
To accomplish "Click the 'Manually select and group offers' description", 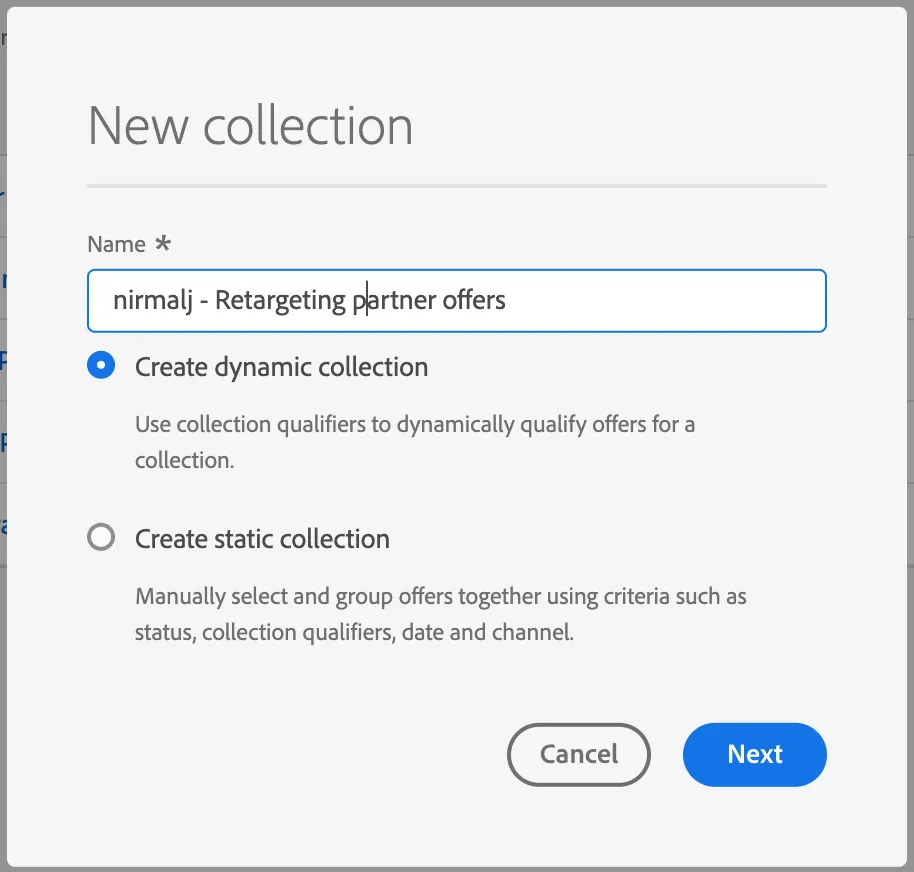I will (x=441, y=614).
